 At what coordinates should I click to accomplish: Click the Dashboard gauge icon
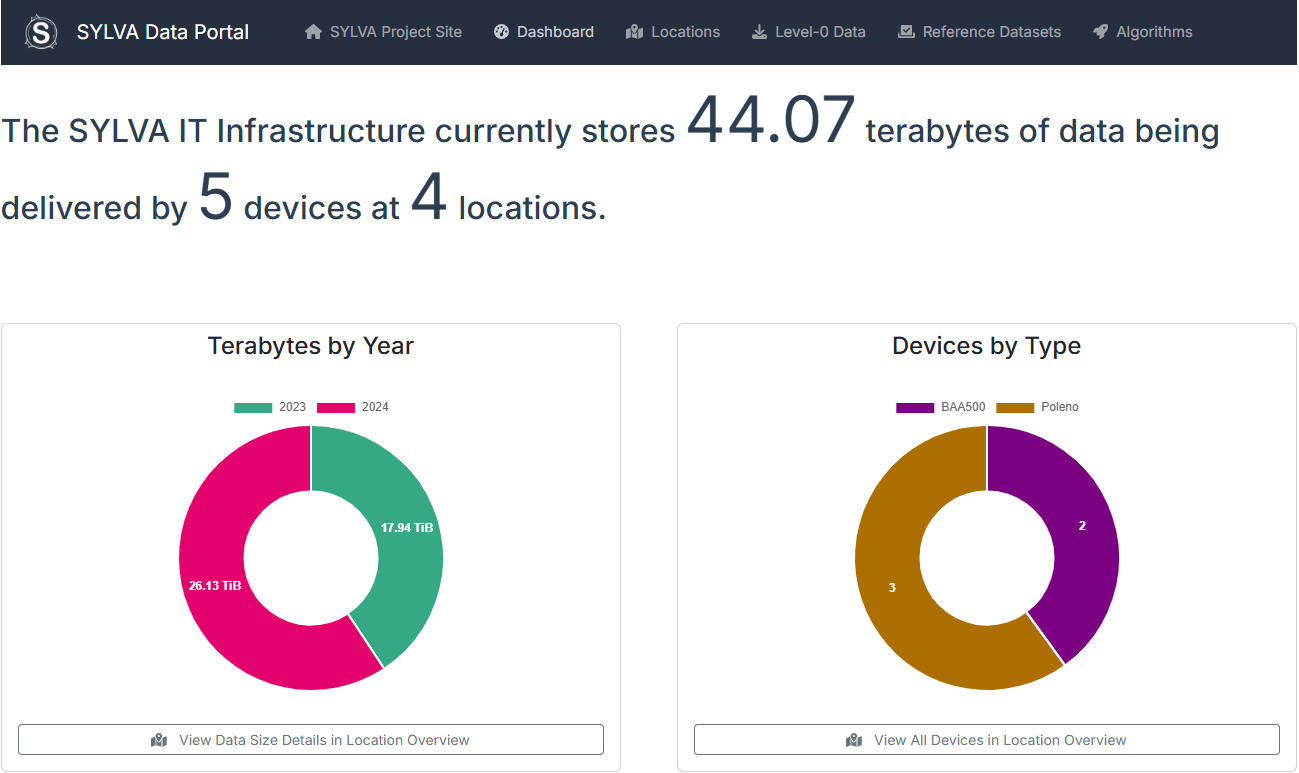point(502,32)
